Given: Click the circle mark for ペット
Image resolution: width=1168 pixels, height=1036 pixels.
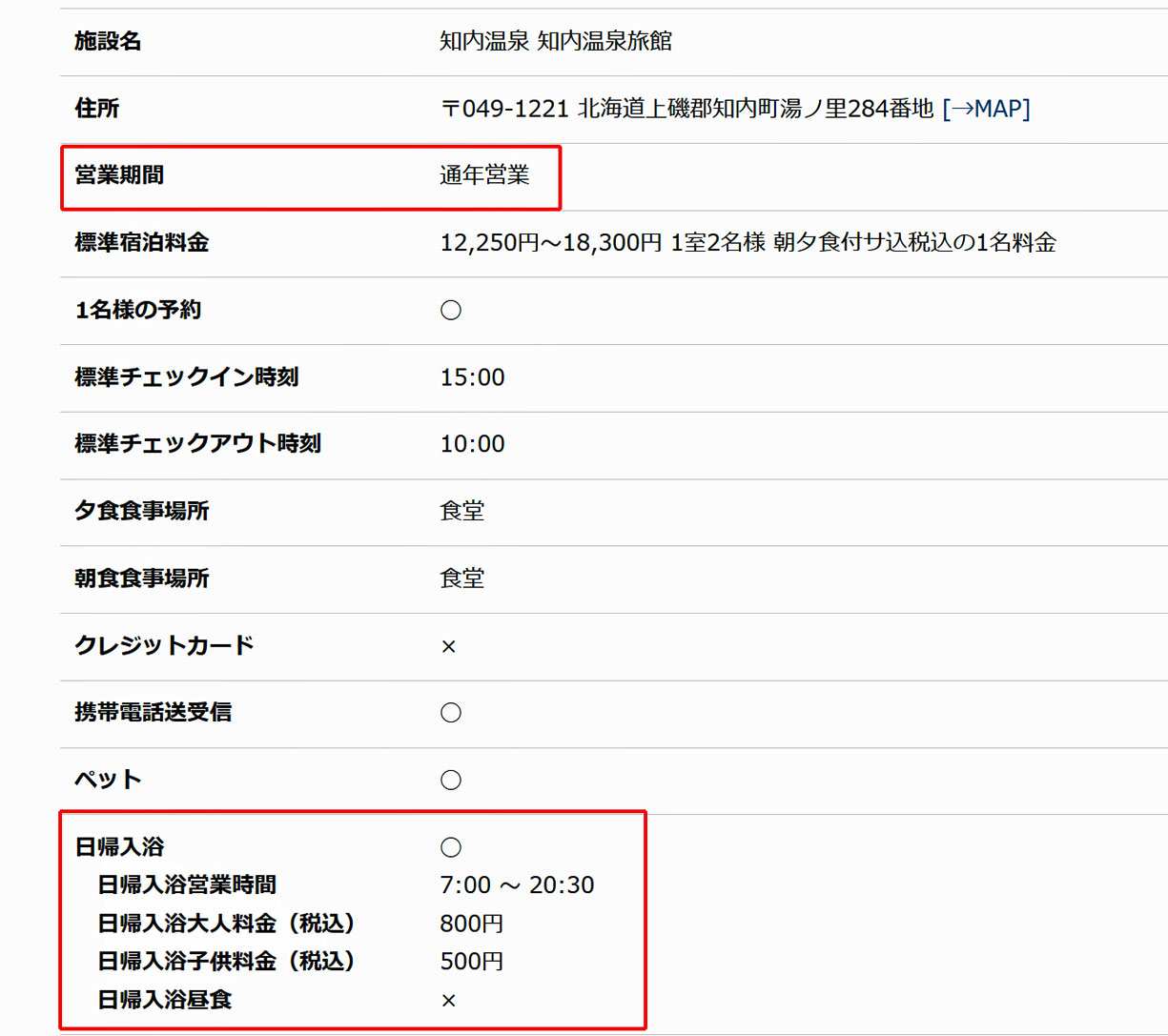Looking at the screenshot, I should (451, 781).
